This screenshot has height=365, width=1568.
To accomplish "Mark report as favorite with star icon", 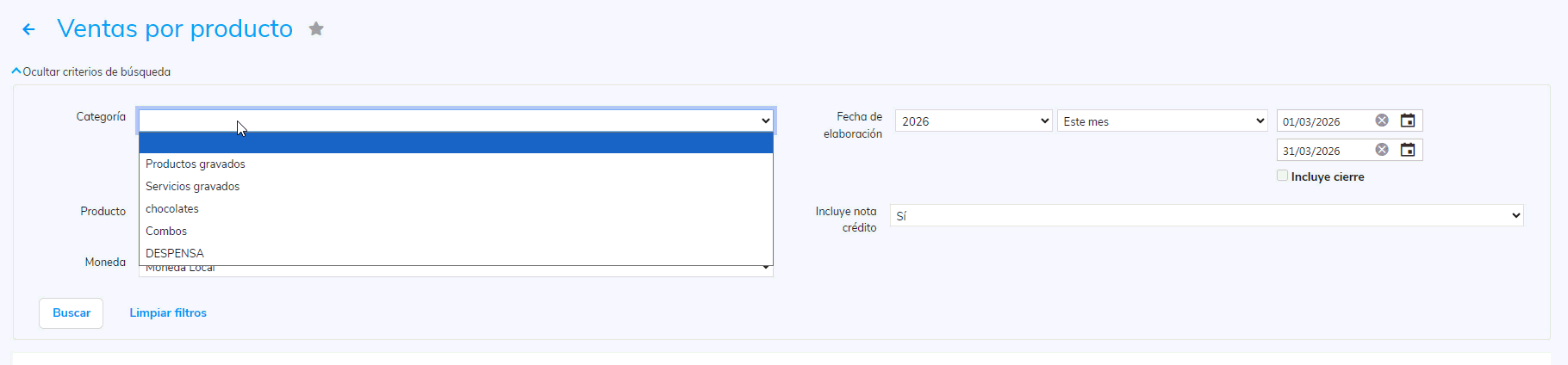I will [316, 29].
